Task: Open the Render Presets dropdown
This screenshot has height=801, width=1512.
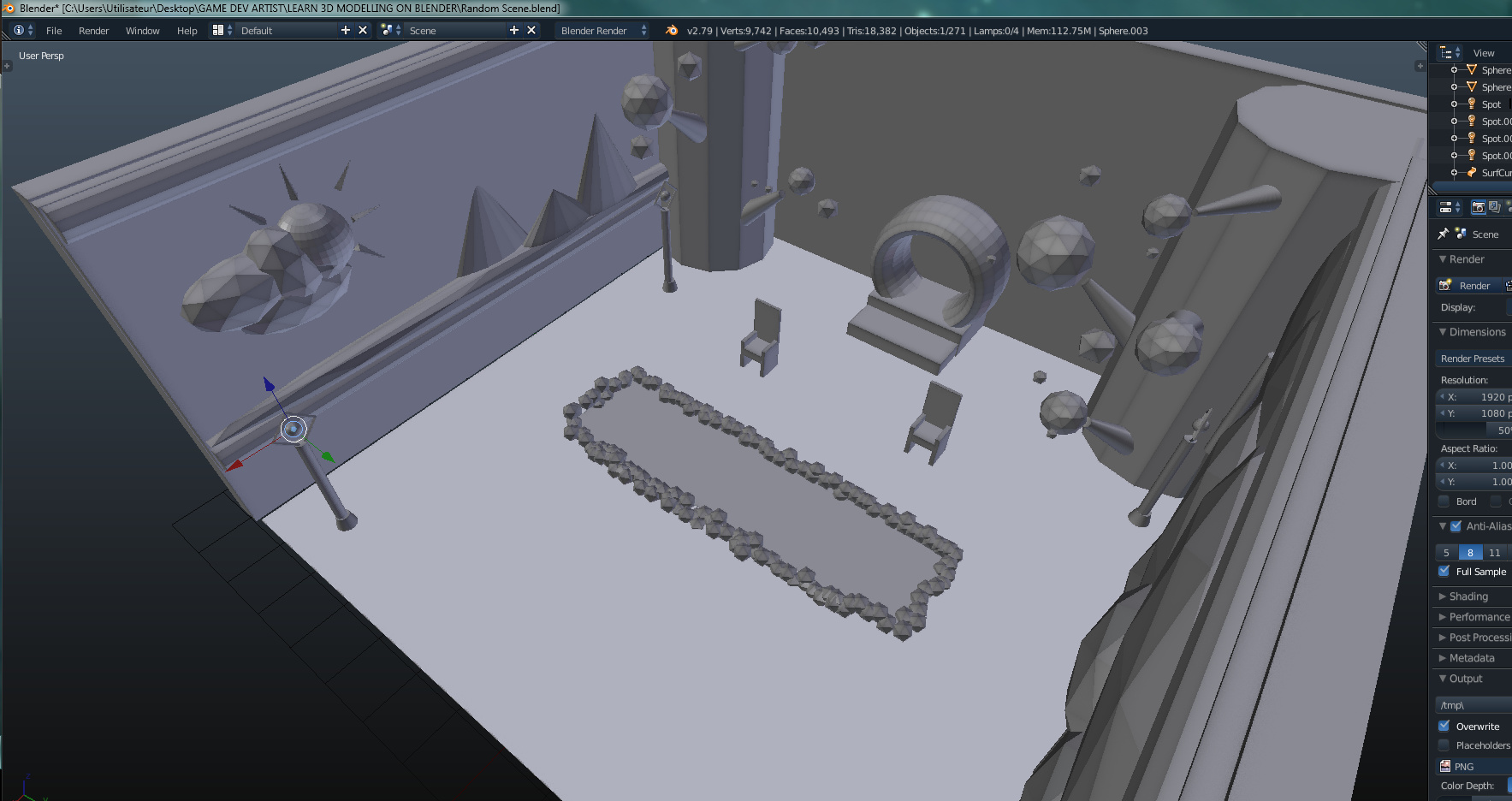Action: (1473, 359)
